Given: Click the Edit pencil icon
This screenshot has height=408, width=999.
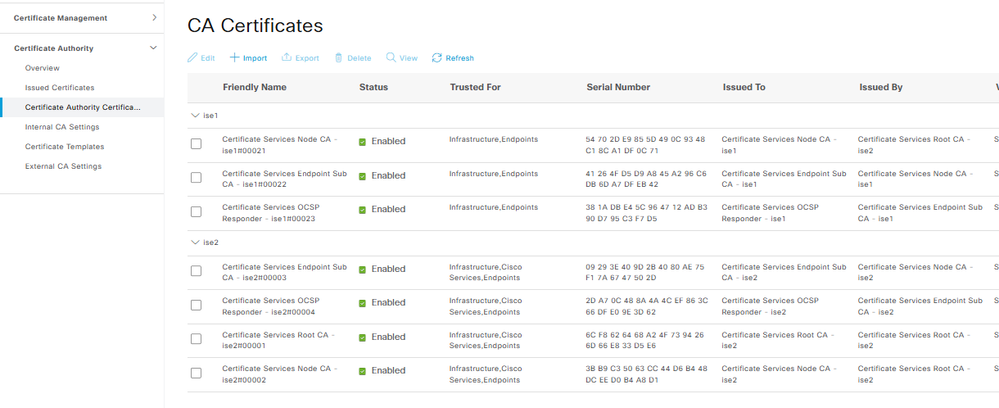Looking at the screenshot, I should 192,58.
